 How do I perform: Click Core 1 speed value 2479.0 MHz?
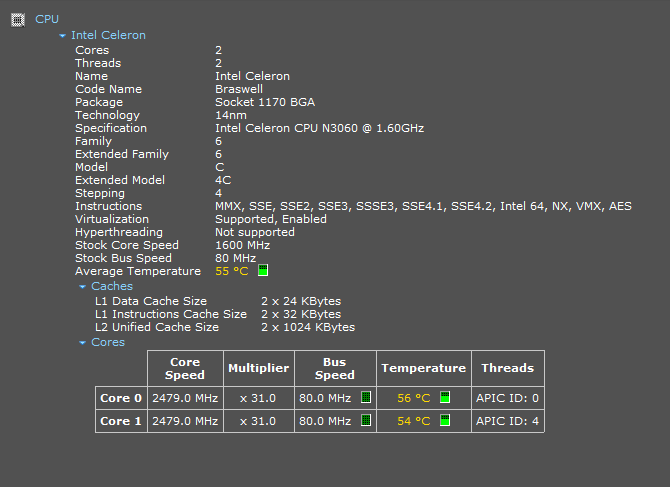pos(185,421)
